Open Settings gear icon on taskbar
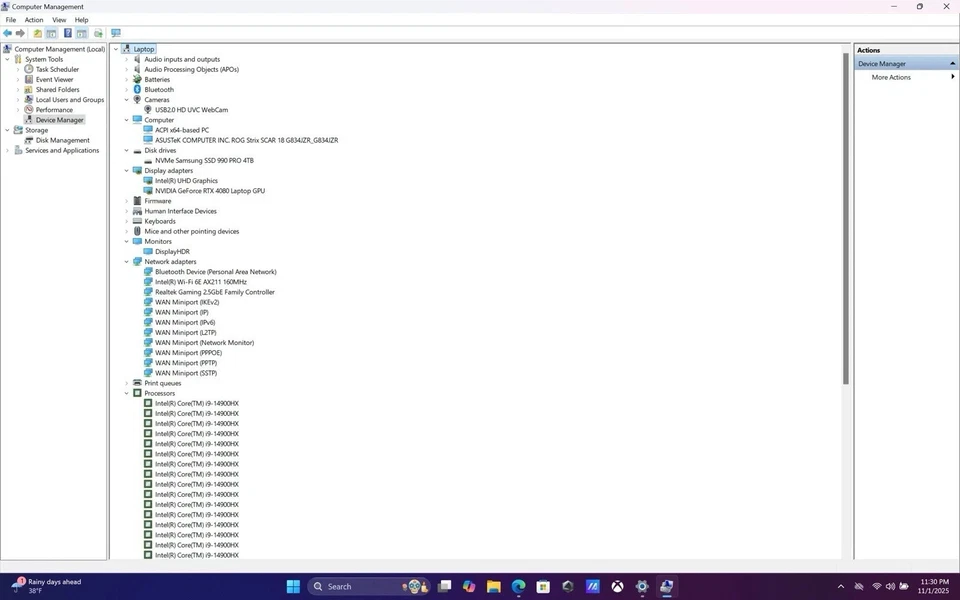 [x=642, y=587]
